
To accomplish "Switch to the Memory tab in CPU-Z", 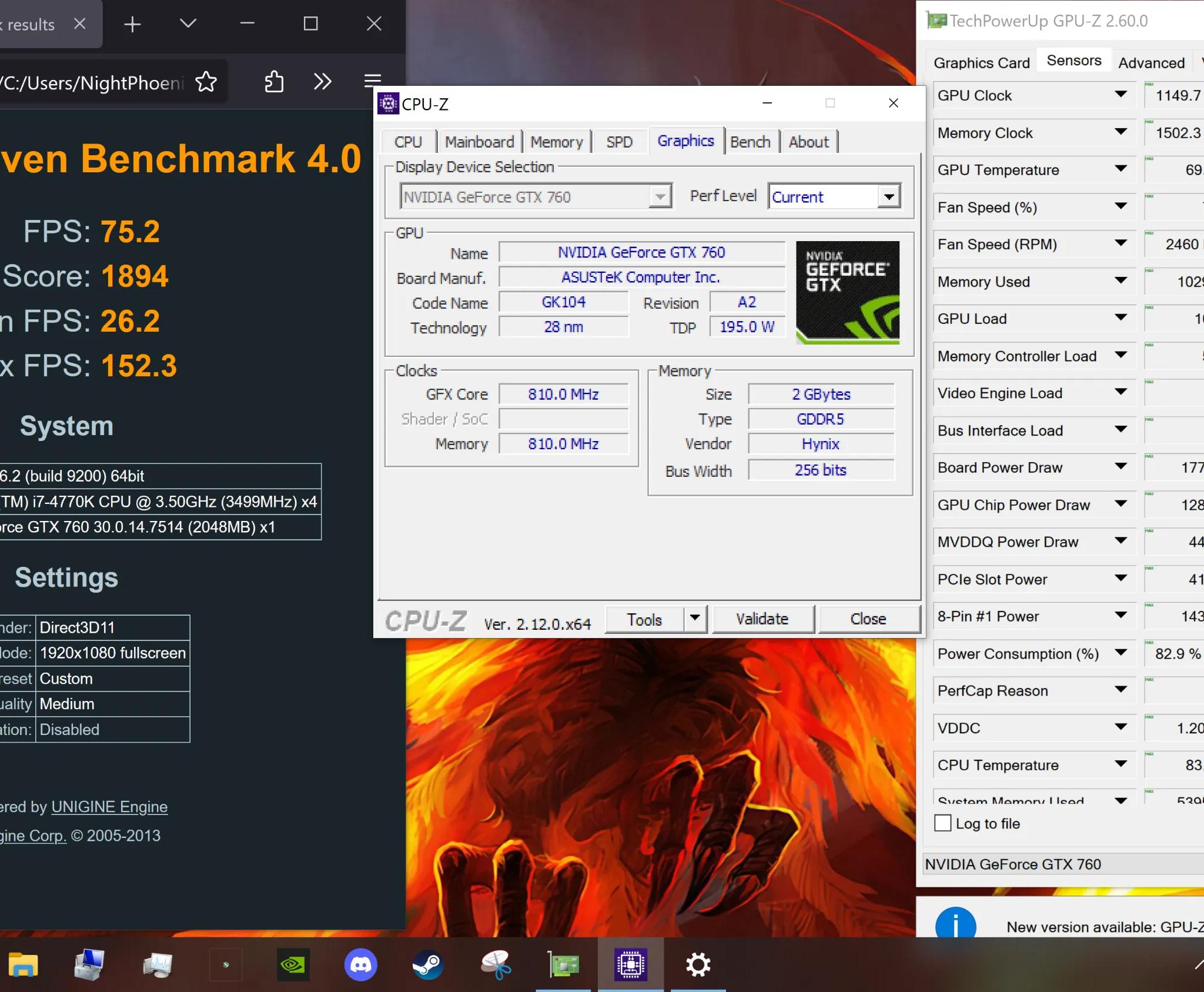I will [x=556, y=142].
